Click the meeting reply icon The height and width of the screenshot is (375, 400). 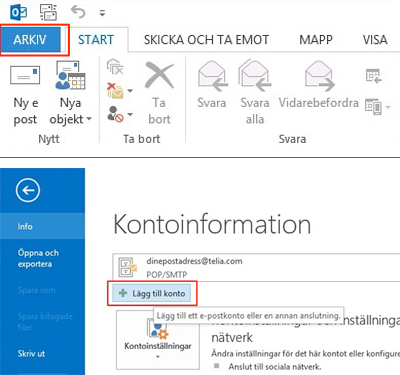pos(373,76)
